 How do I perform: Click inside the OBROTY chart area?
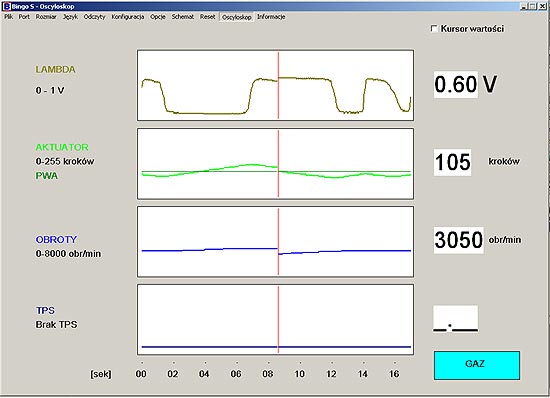(275, 242)
